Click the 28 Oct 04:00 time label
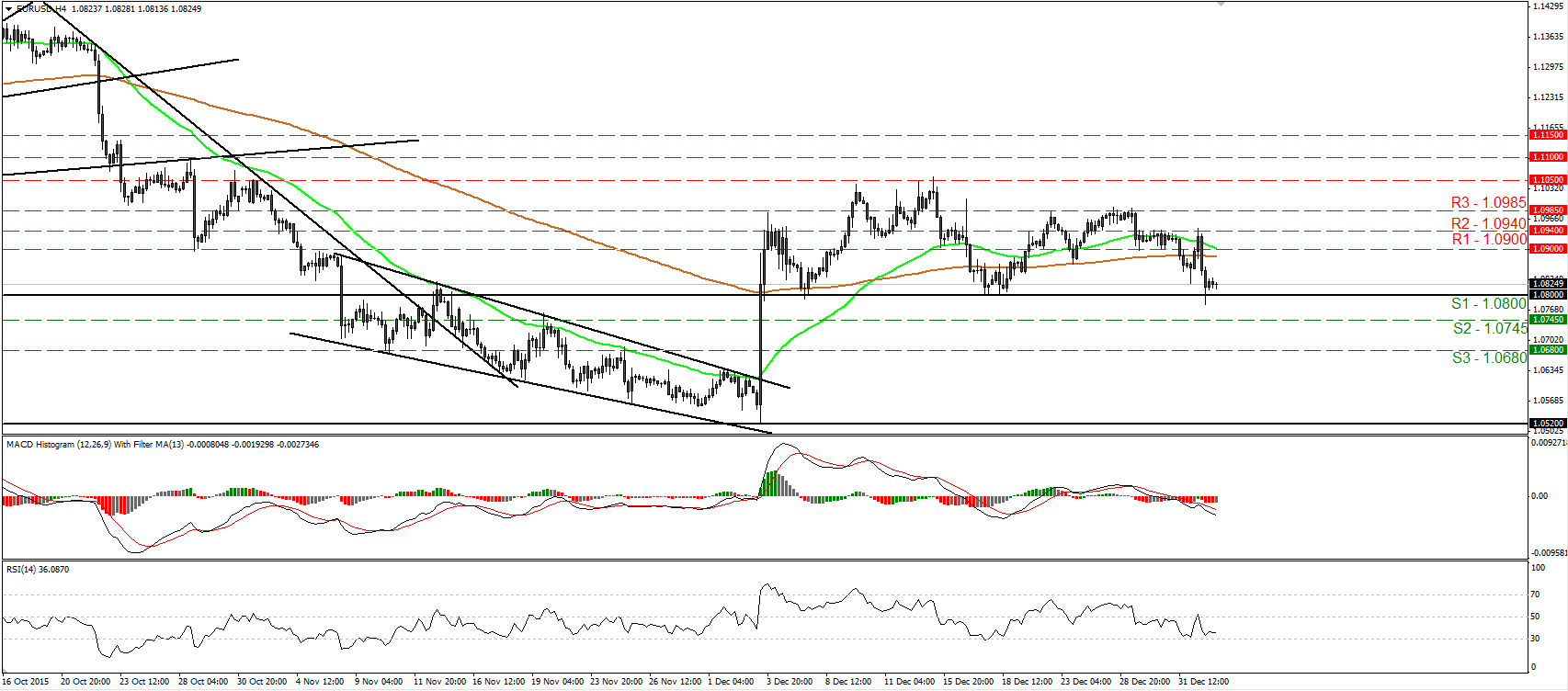The height and width of the screenshot is (691, 1568). point(203,682)
